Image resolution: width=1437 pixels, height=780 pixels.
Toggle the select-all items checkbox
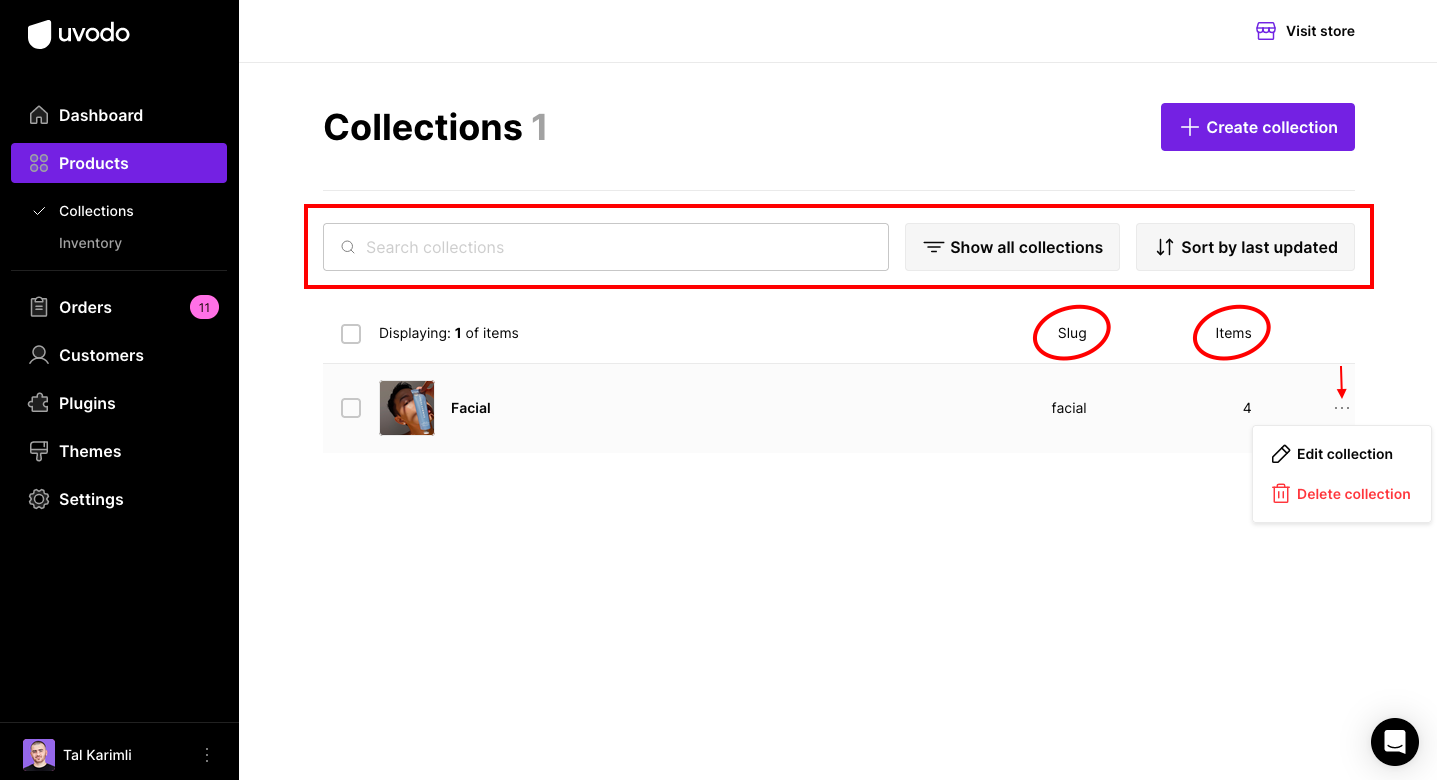[351, 333]
